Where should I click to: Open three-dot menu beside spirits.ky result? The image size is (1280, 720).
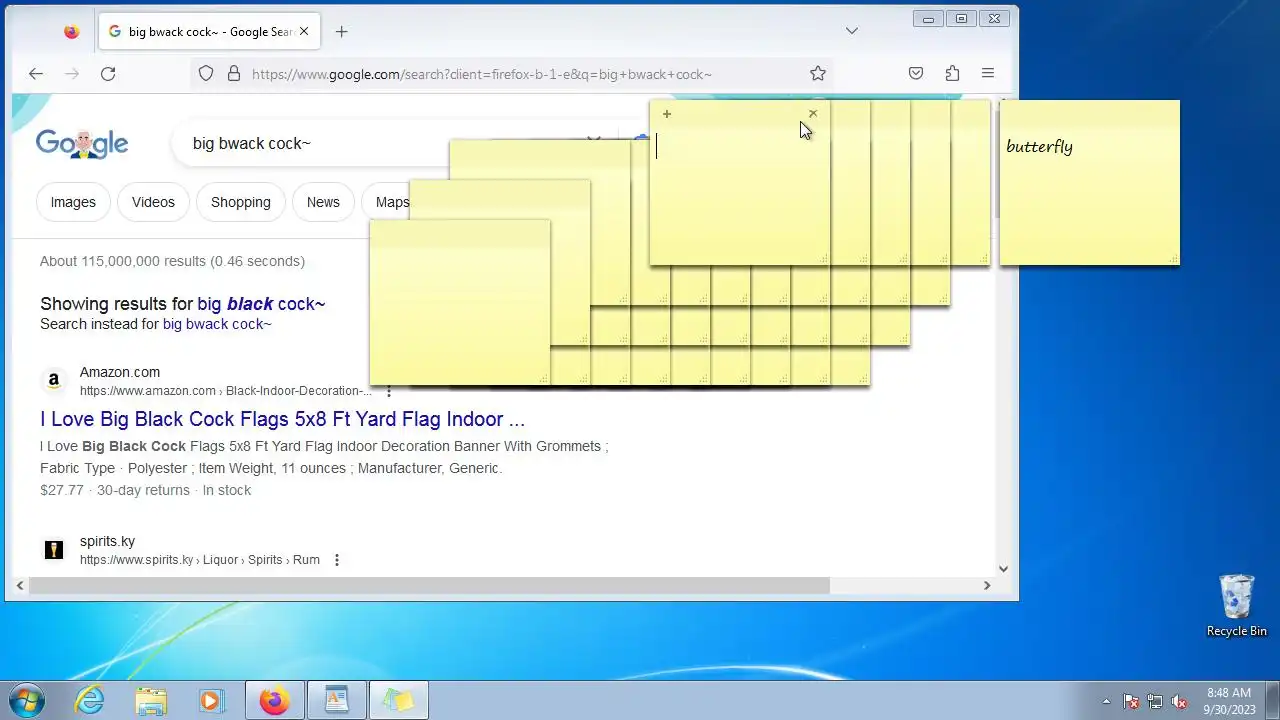pyautogui.click(x=337, y=560)
